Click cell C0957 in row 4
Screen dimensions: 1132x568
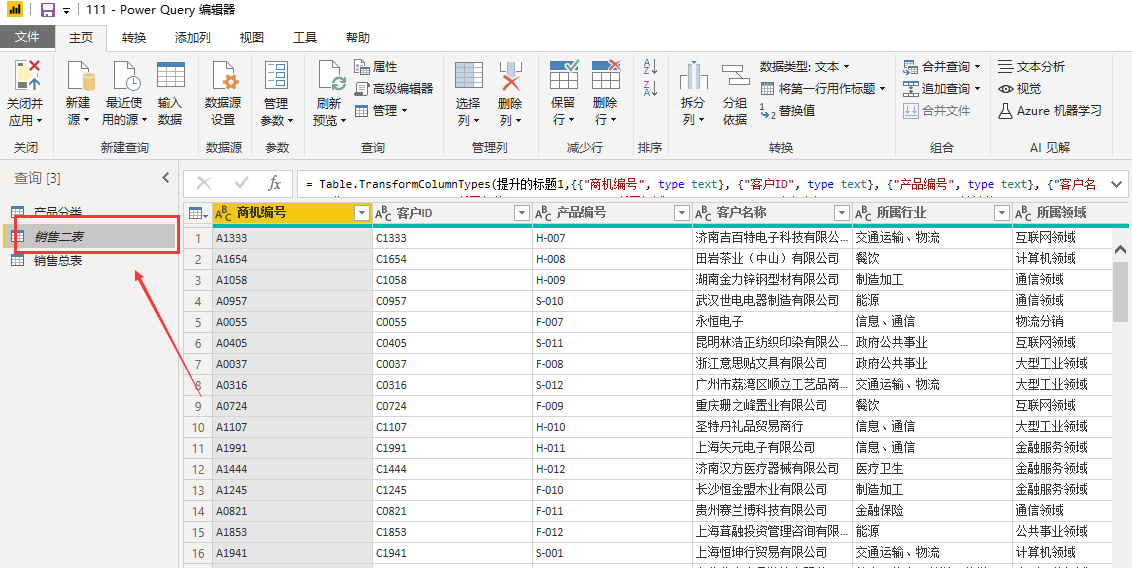453,300
